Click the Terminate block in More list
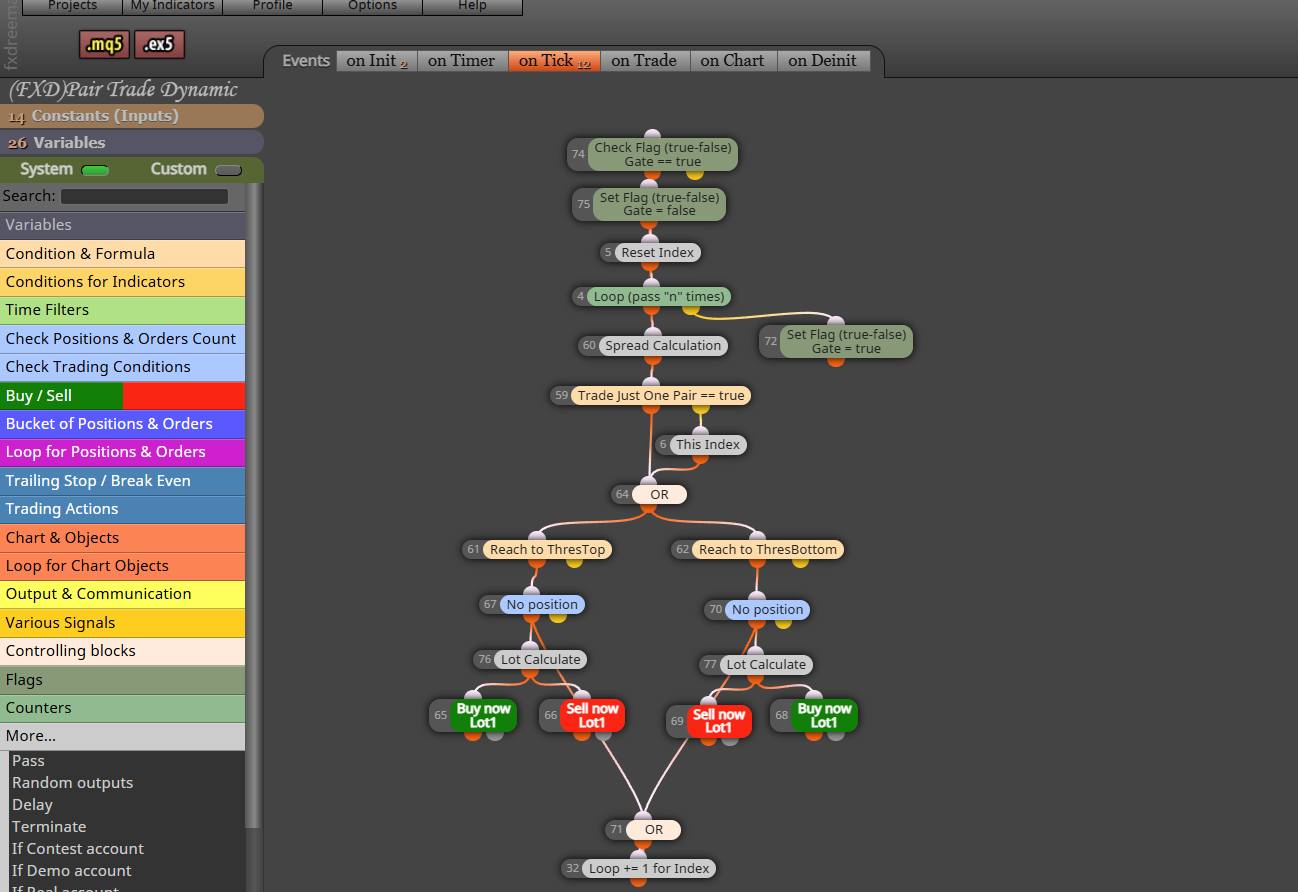Viewport: 1298px width, 892px height. click(49, 827)
